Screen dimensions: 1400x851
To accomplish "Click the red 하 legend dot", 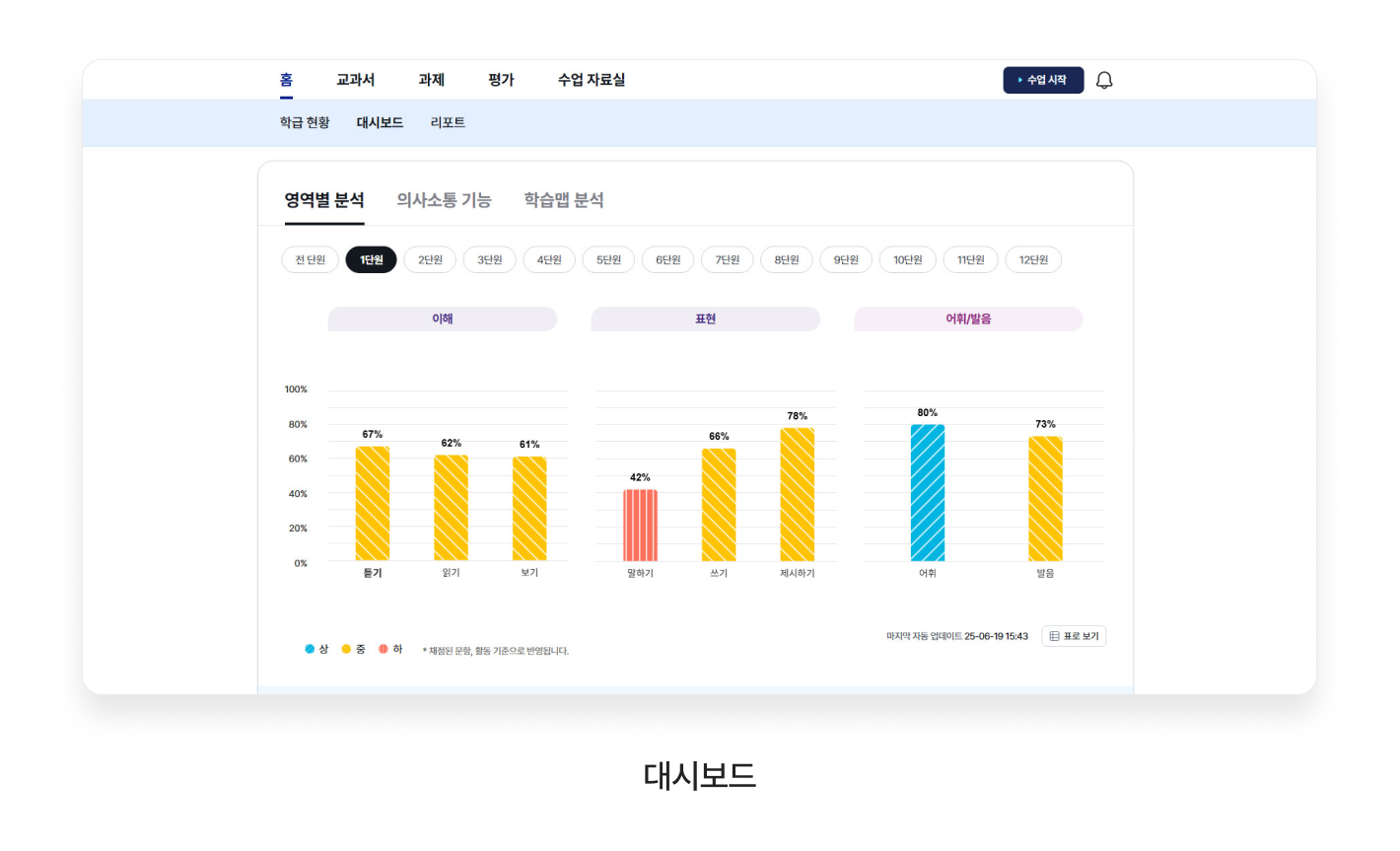I will (384, 649).
